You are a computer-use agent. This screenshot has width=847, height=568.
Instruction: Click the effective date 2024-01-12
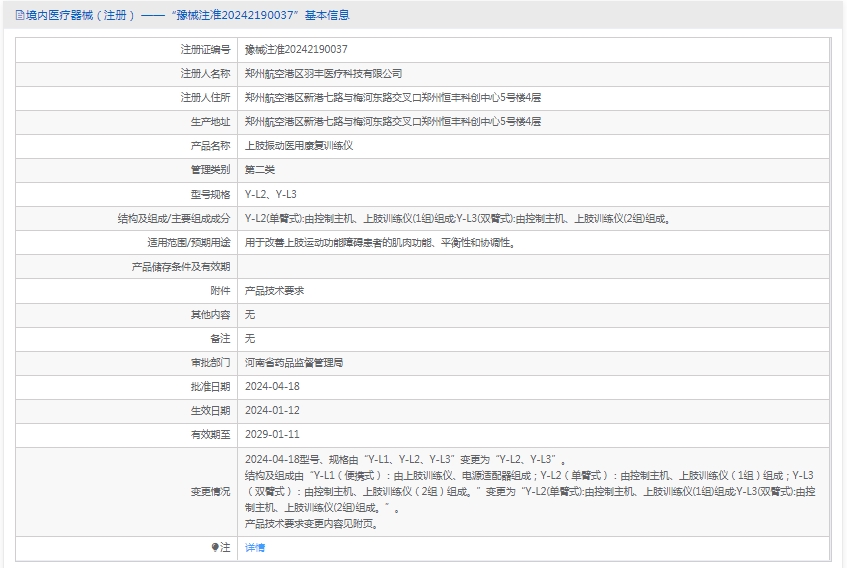pos(272,411)
